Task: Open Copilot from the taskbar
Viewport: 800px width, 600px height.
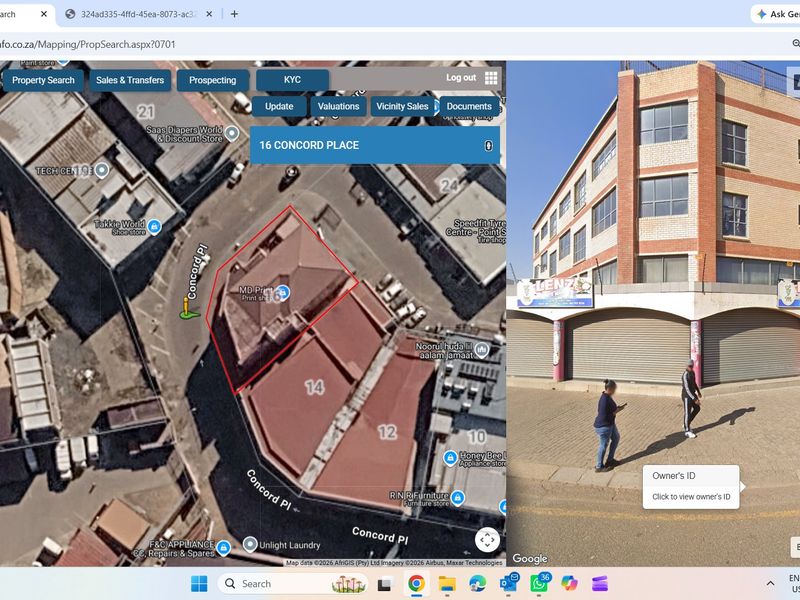Action: coord(569,584)
